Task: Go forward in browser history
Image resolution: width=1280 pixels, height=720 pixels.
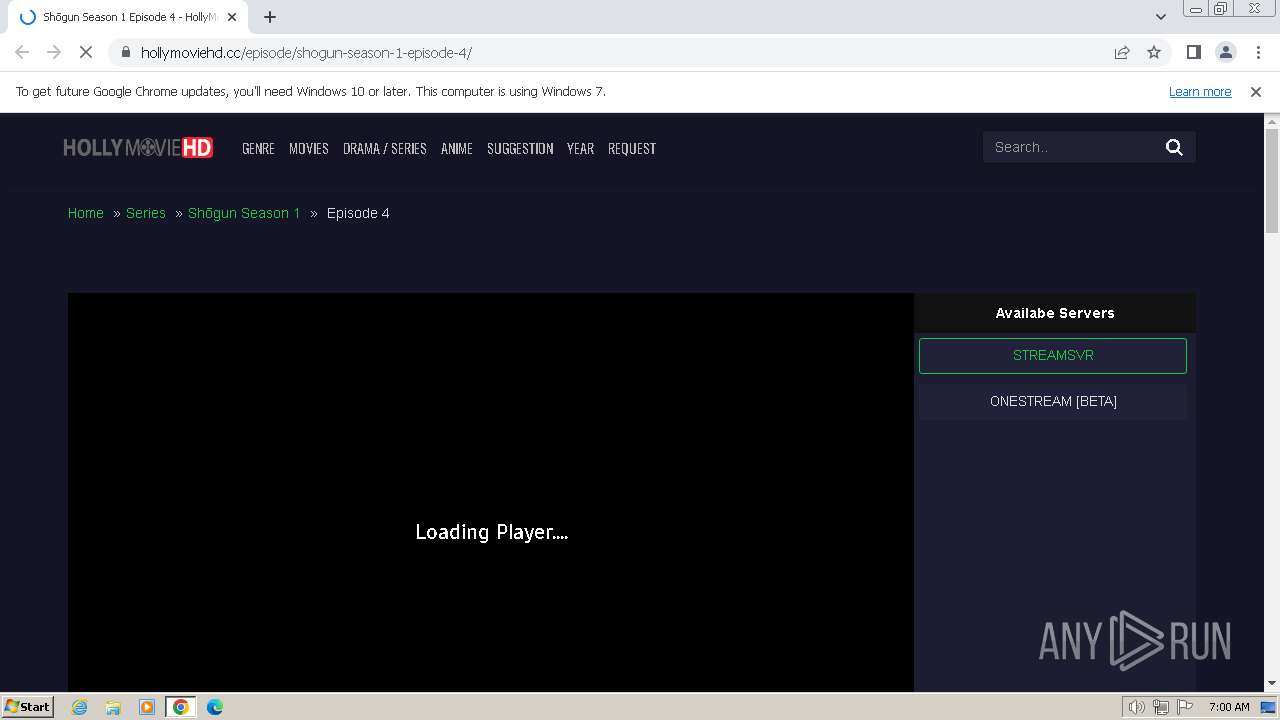Action: coord(54,52)
